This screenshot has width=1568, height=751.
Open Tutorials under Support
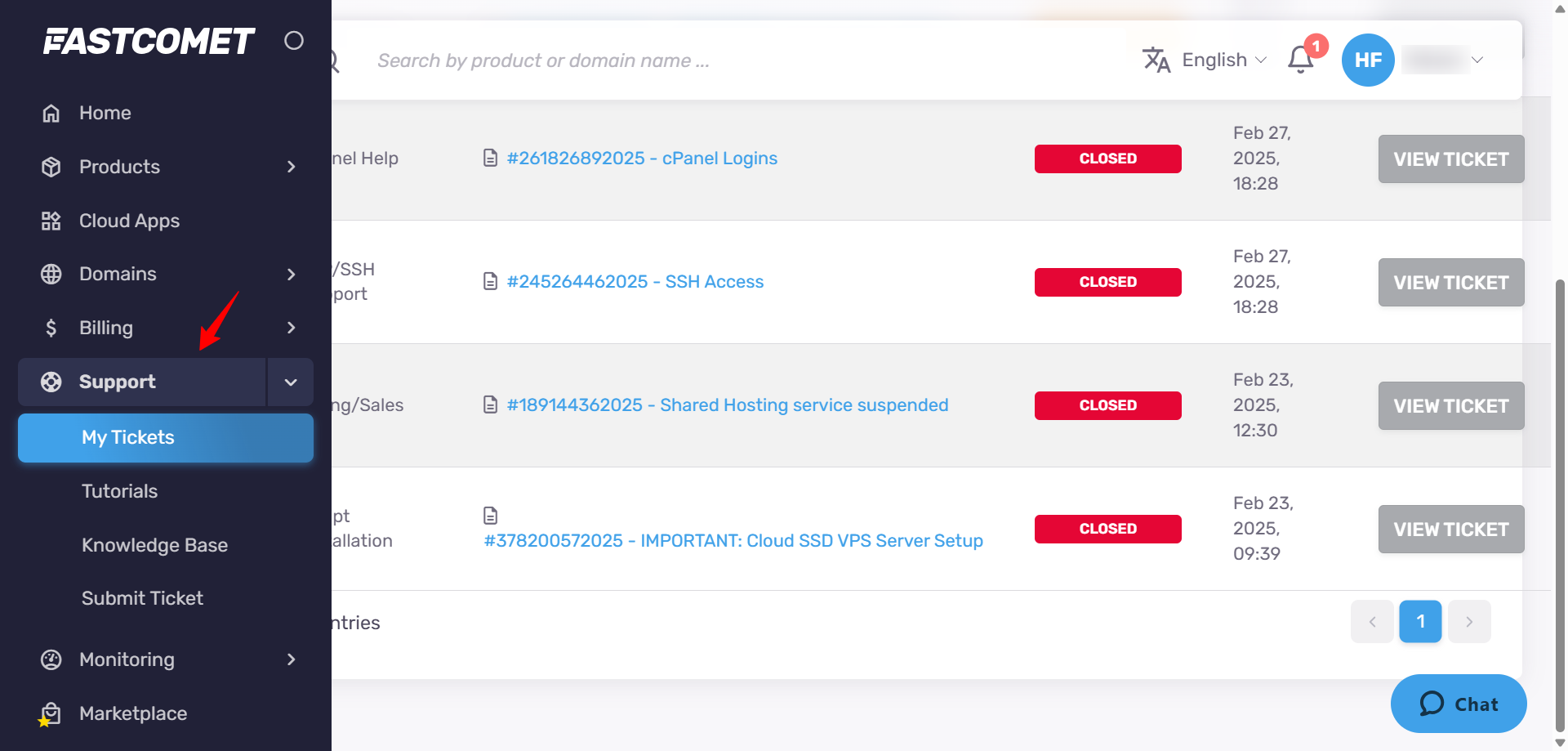click(119, 491)
